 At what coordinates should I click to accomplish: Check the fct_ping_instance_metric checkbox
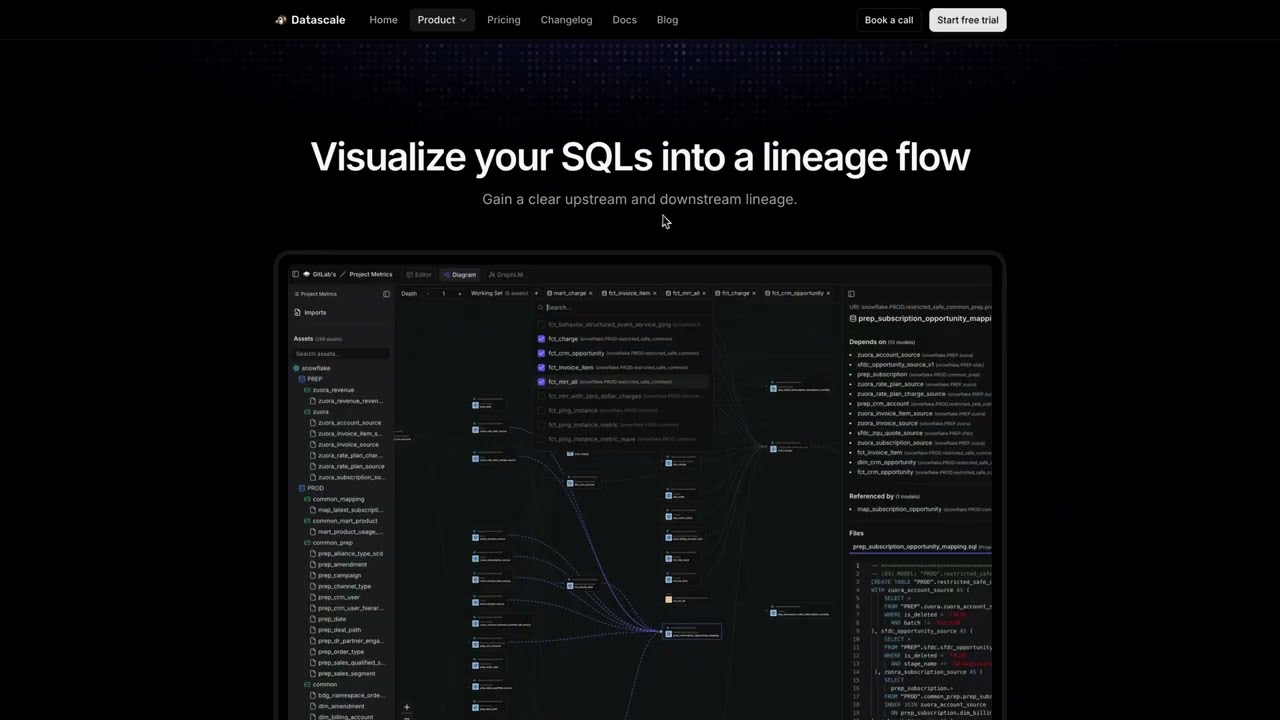[x=541, y=425]
